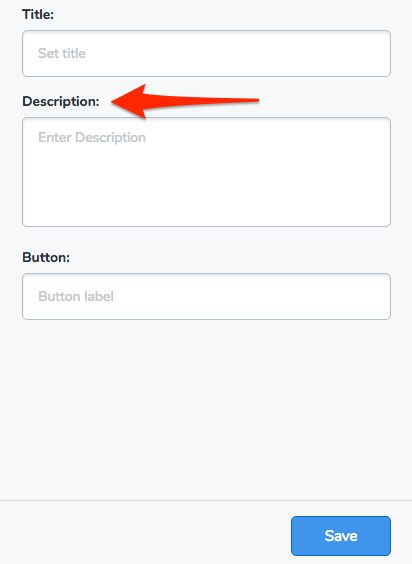412x564 pixels.
Task: Click the Set title input field
Action: pyautogui.click(x=206, y=53)
